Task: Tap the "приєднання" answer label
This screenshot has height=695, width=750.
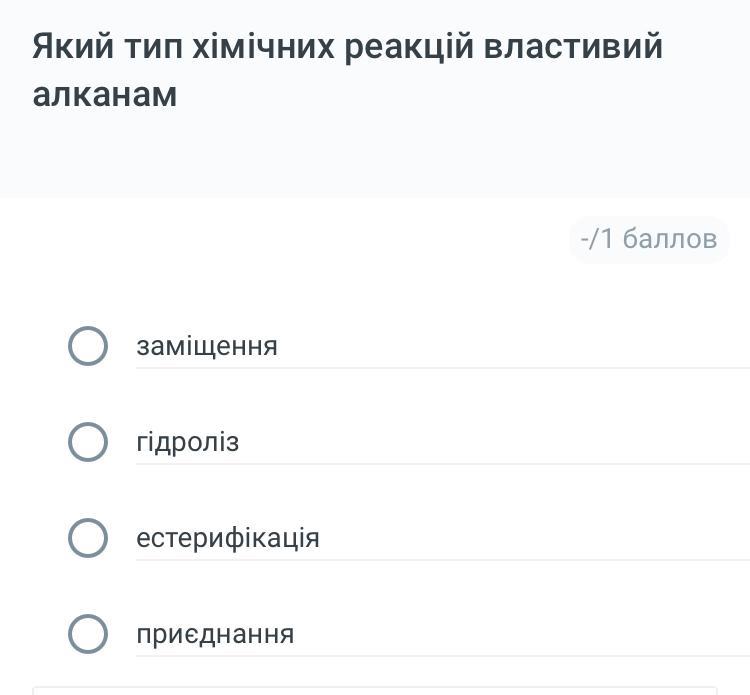Action: pos(215,634)
